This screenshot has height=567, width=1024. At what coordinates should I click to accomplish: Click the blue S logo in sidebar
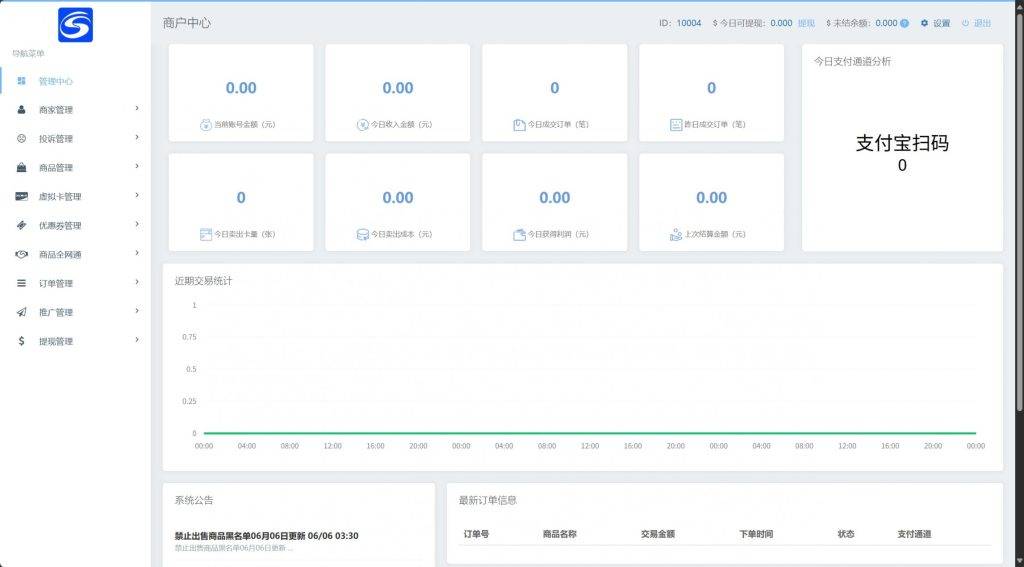[75, 25]
